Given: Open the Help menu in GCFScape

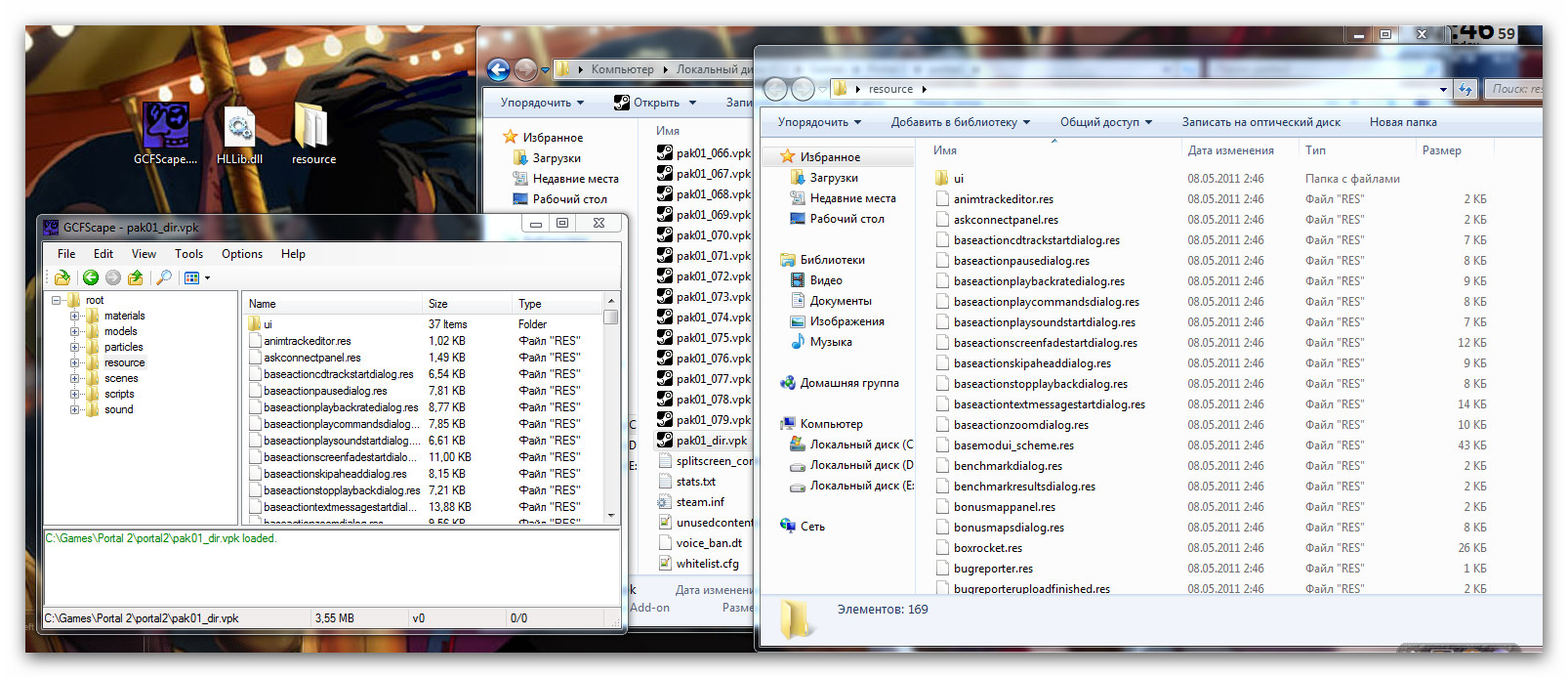Looking at the screenshot, I should [293, 254].
